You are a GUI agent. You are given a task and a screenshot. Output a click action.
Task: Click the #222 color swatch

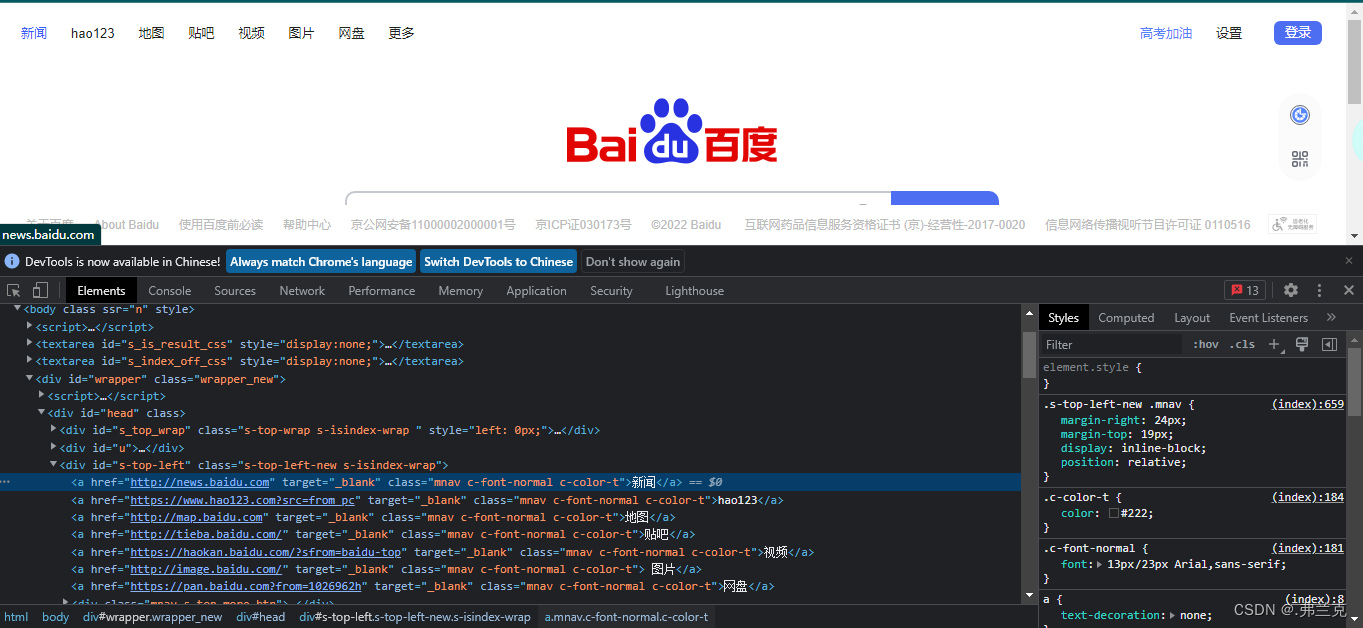click(1114, 513)
